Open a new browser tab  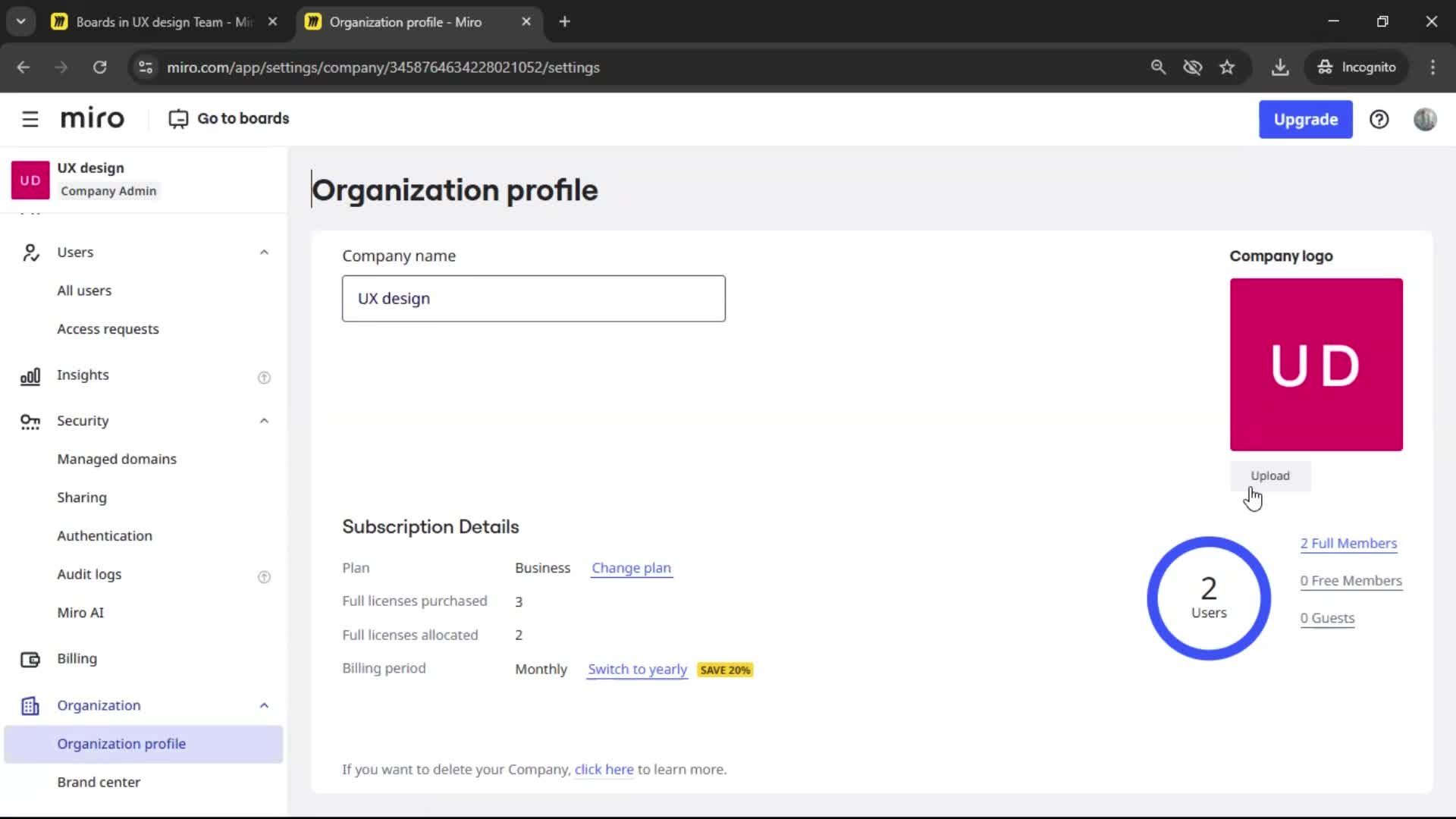[x=564, y=22]
